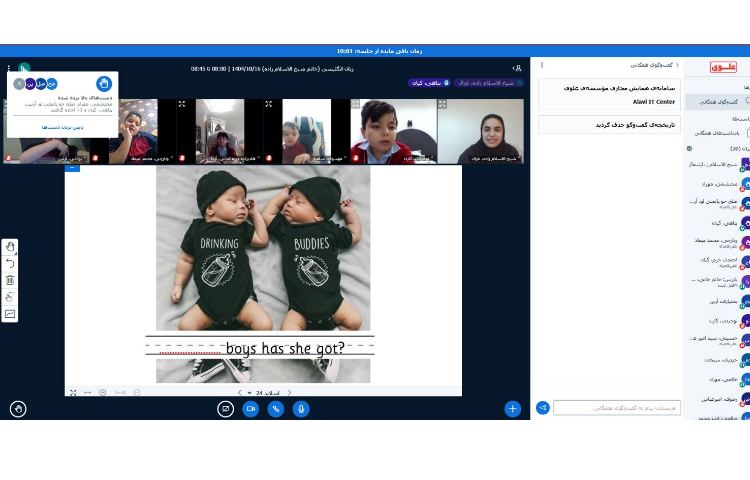Open the public chat options menu
The width and height of the screenshot is (750, 480).
click(542, 65)
